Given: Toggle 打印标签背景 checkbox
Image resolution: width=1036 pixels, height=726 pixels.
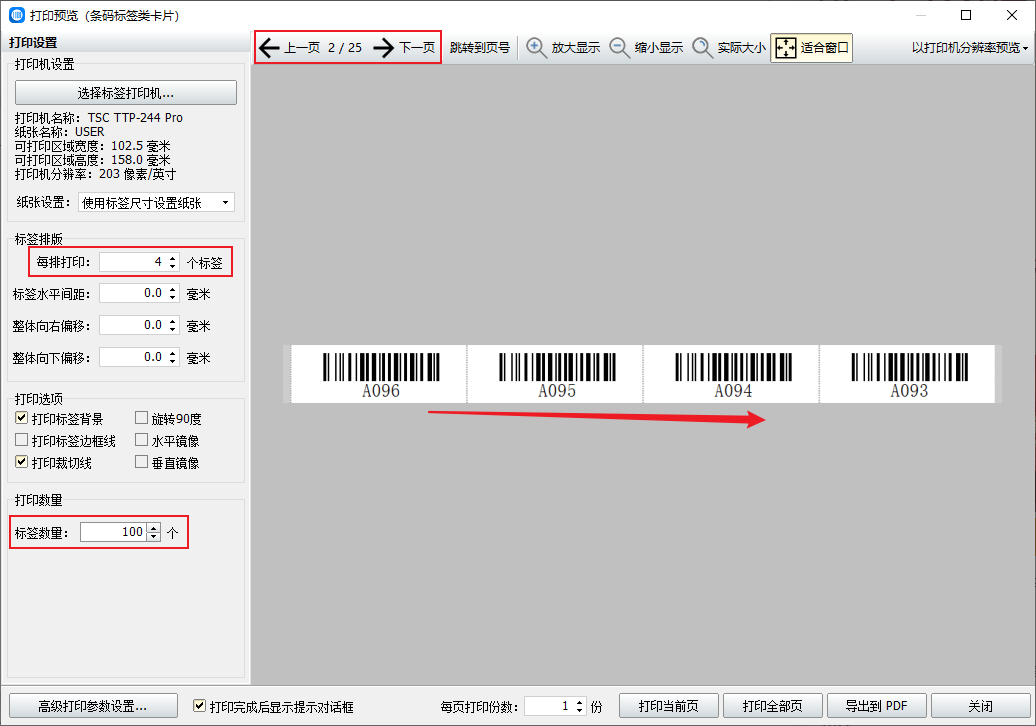Looking at the screenshot, I should [x=22, y=418].
